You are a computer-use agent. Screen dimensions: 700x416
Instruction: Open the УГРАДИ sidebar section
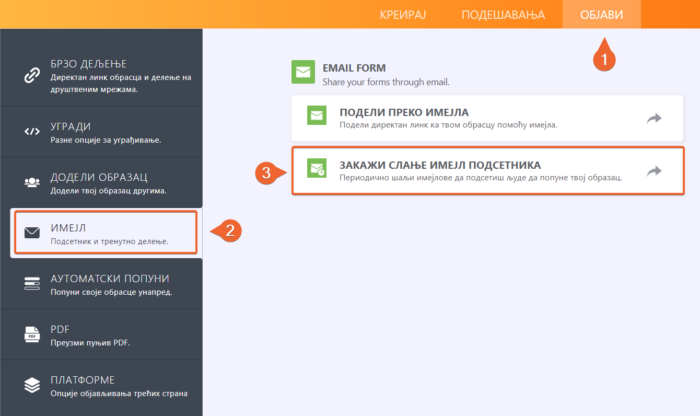(101, 132)
